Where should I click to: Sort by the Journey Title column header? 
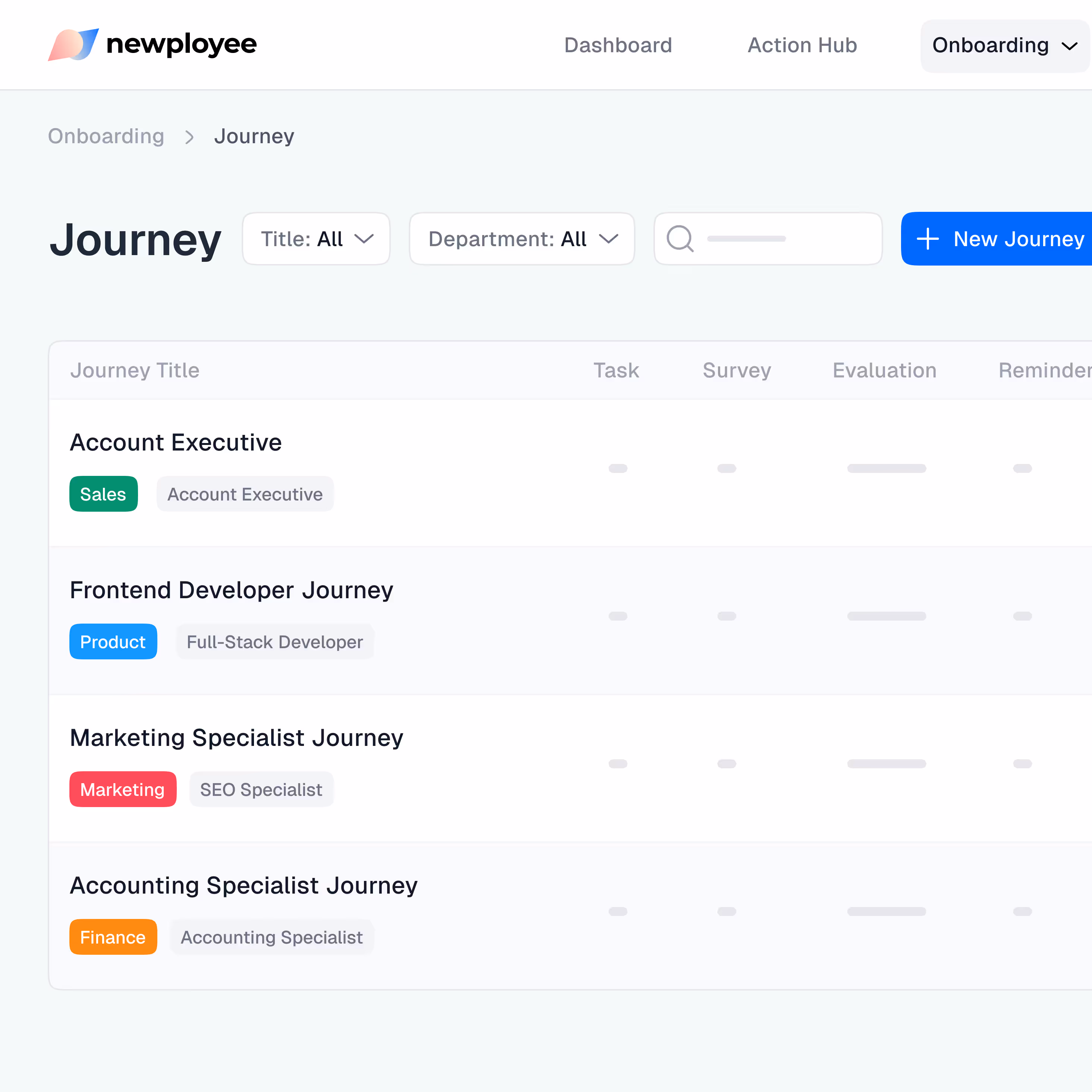point(135,370)
